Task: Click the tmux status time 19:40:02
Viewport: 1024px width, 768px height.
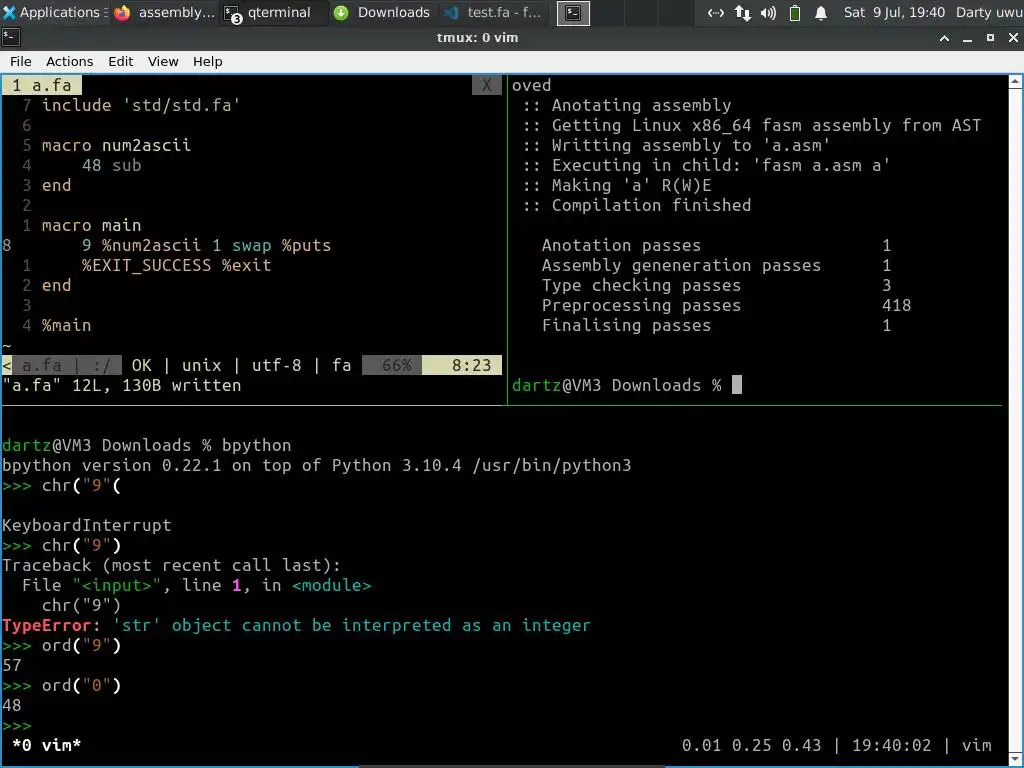Action: click(891, 745)
